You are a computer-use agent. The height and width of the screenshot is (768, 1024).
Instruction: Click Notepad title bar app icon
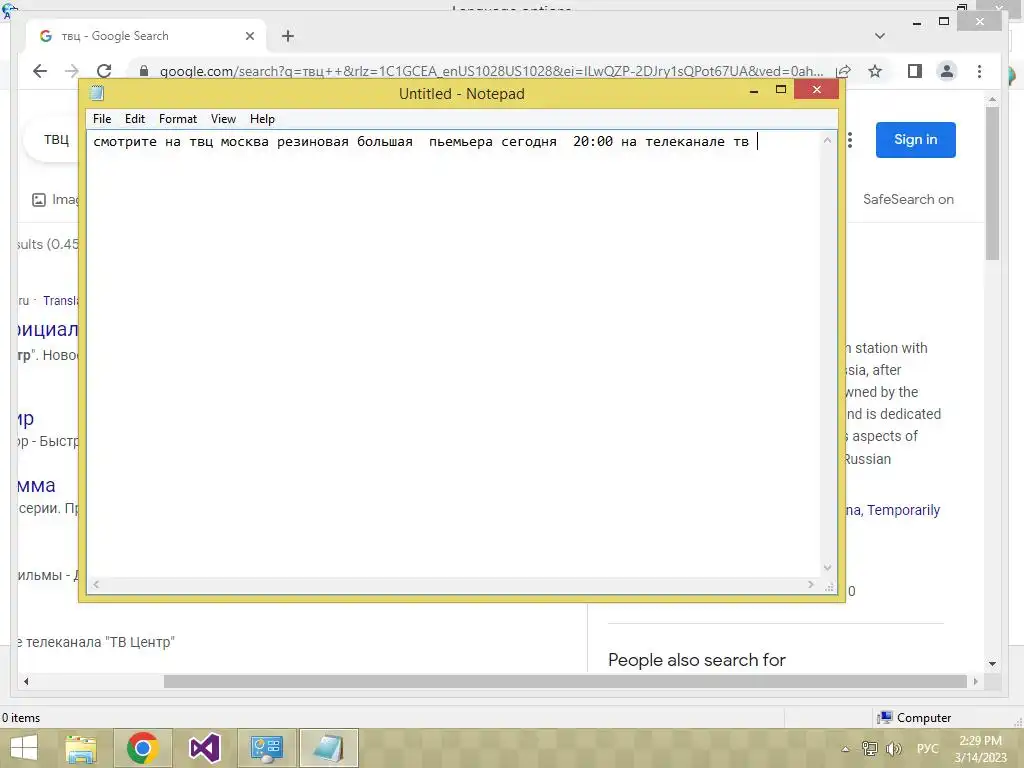[x=97, y=93]
